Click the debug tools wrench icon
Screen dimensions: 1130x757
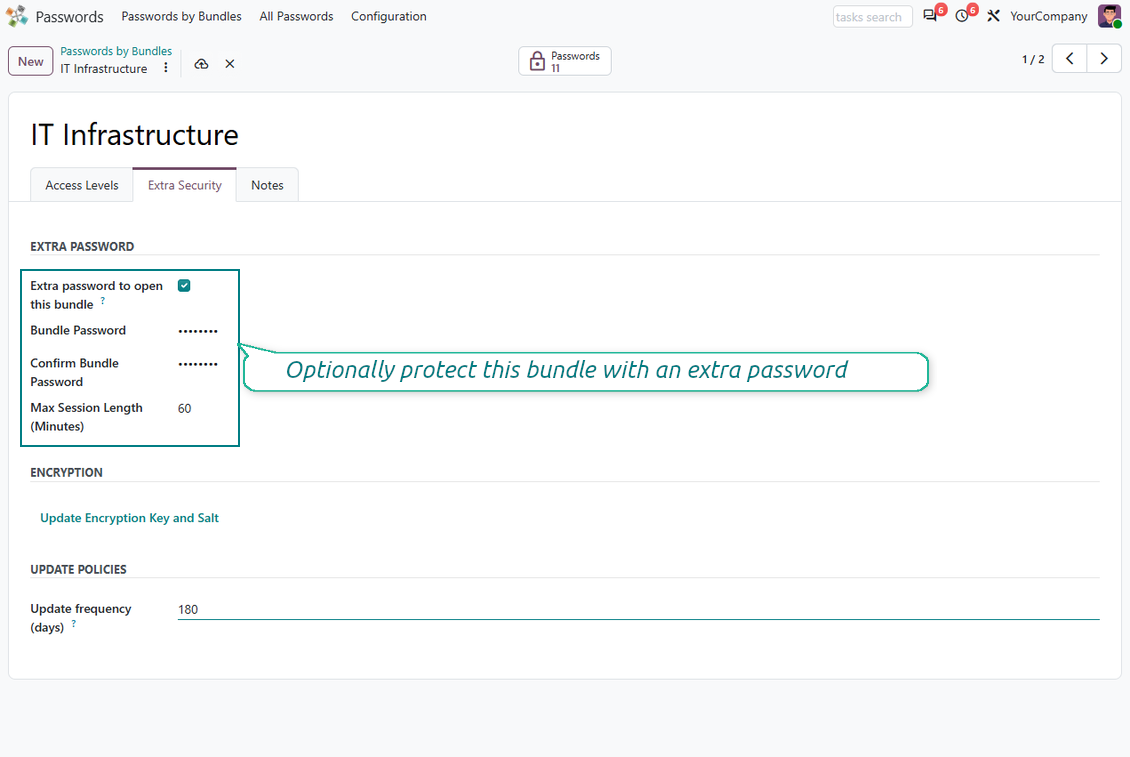click(x=993, y=16)
